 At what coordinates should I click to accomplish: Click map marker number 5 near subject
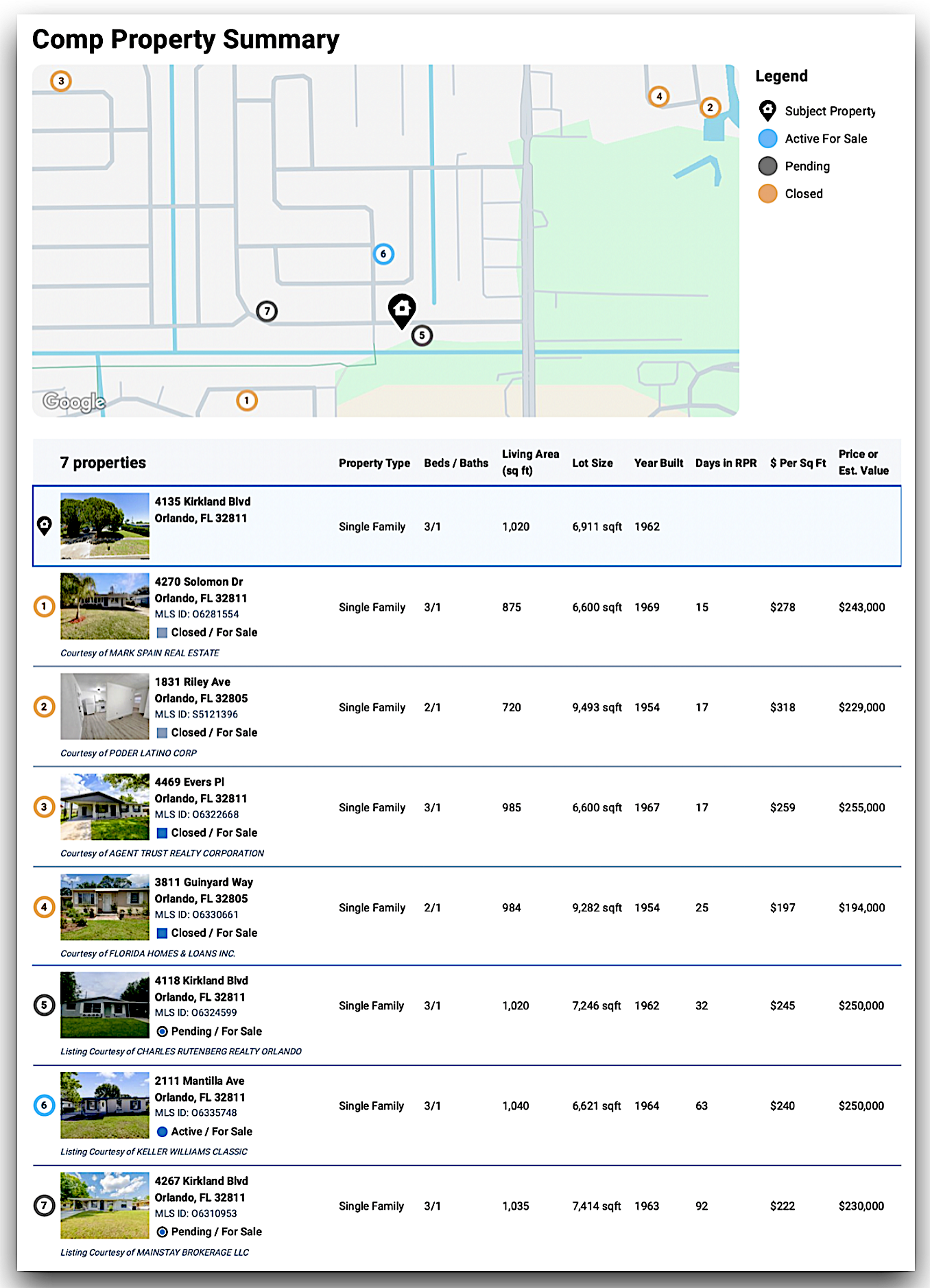tap(422, 335)
